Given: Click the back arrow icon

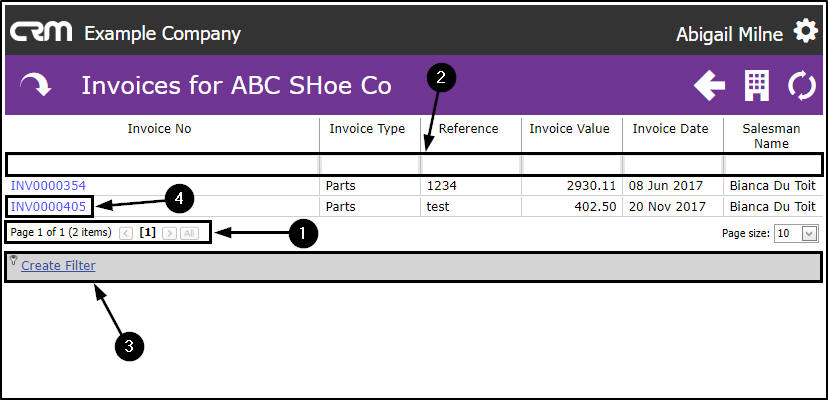Looking at the screenshot, I should [x=709, y=86].
